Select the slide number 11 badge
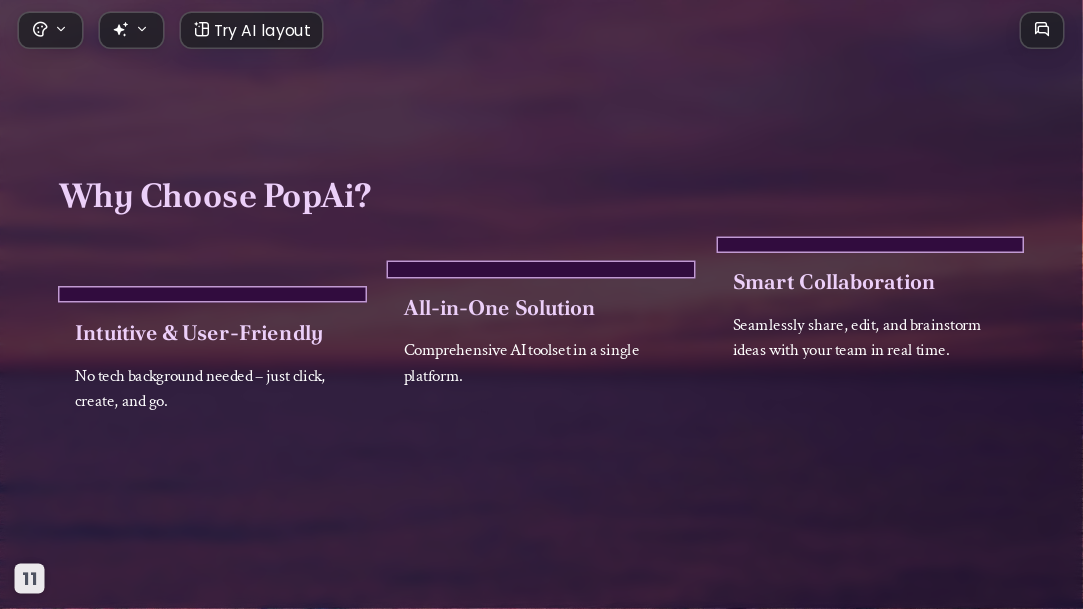Screen dimensions: 1083x609 [30, 579]
